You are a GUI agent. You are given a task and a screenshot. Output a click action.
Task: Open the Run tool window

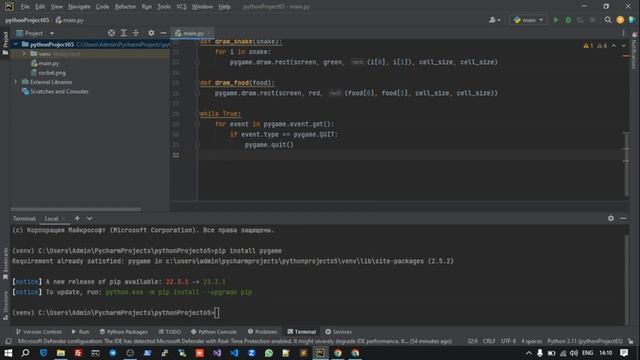coord(80,331)
